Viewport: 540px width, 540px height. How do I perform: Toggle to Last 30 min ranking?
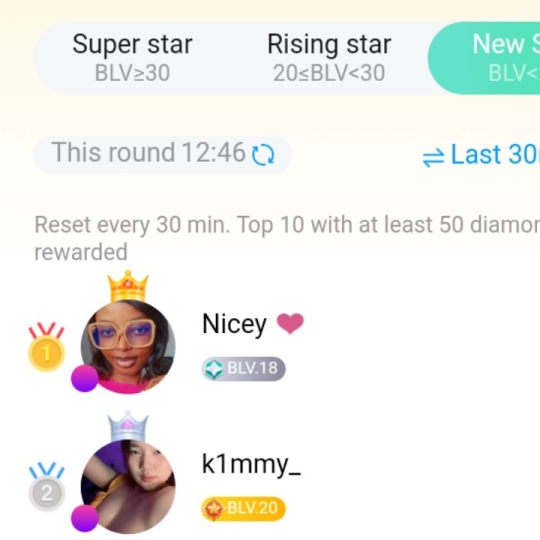tap(481, 155)
